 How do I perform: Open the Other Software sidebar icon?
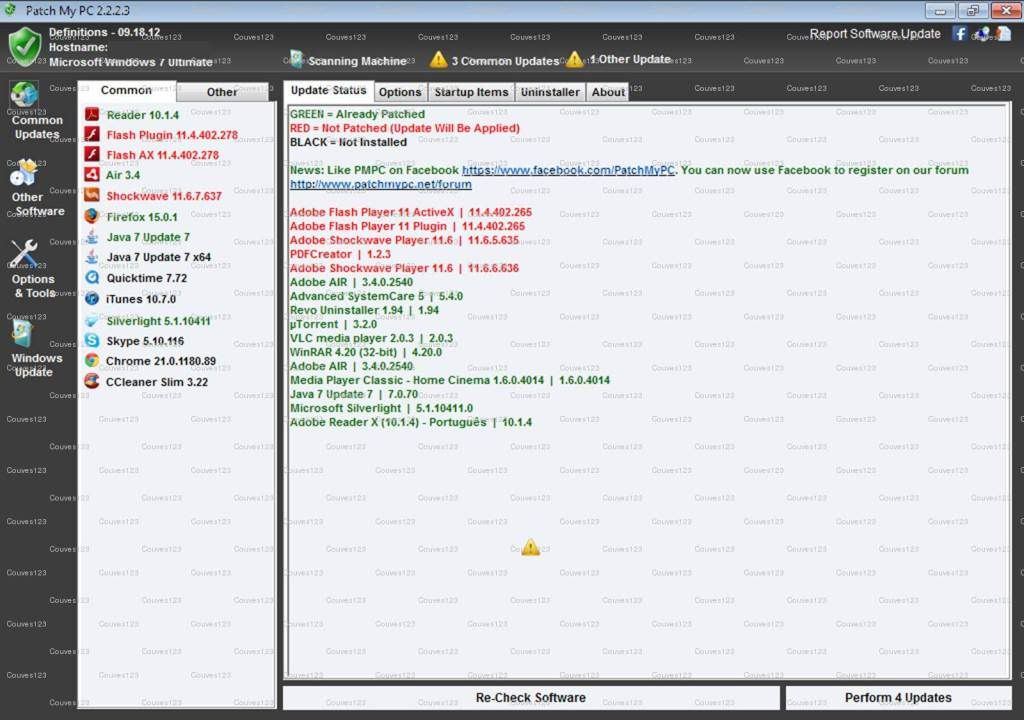pos(24,173)
